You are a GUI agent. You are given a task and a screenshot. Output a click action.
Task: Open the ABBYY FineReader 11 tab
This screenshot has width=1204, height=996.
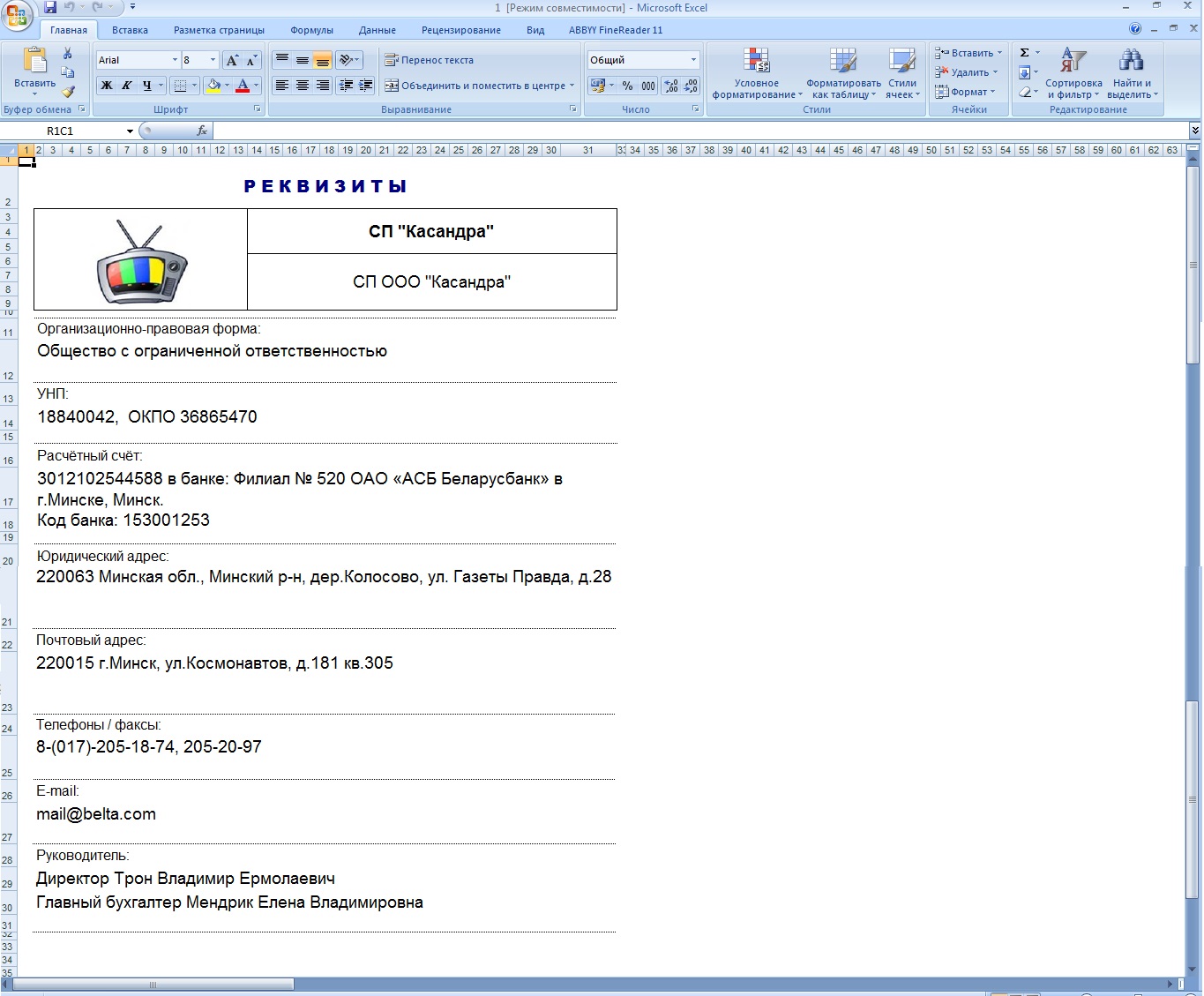point(616,30)
